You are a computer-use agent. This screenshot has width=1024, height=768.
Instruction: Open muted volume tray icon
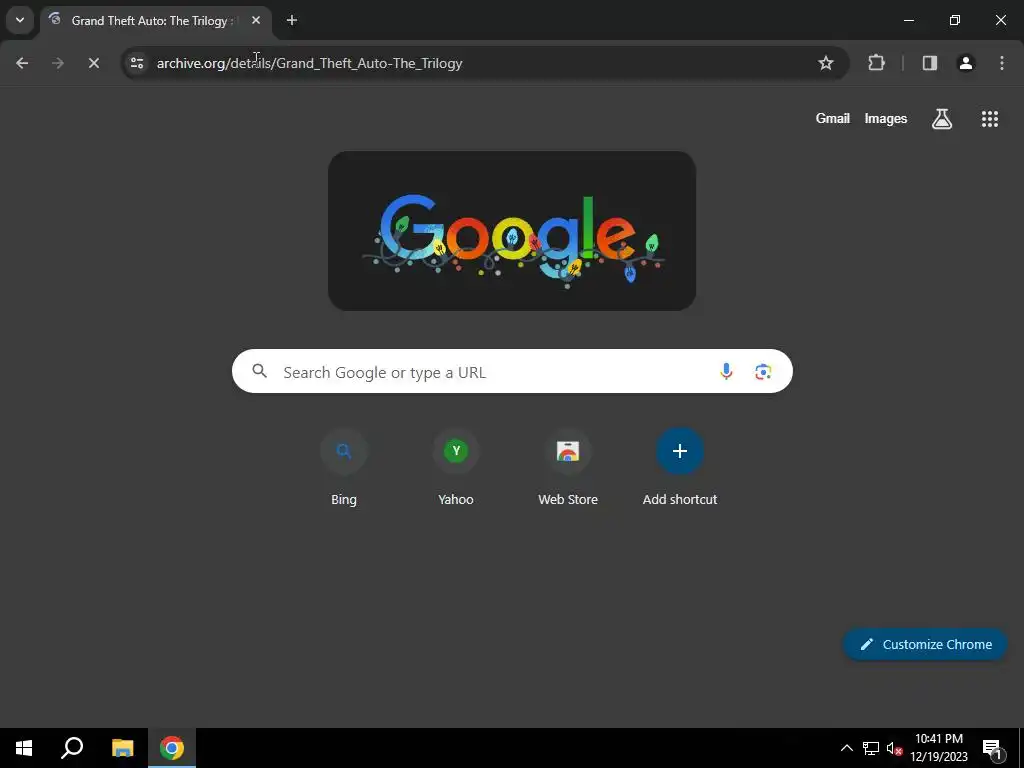coord(895,748)
